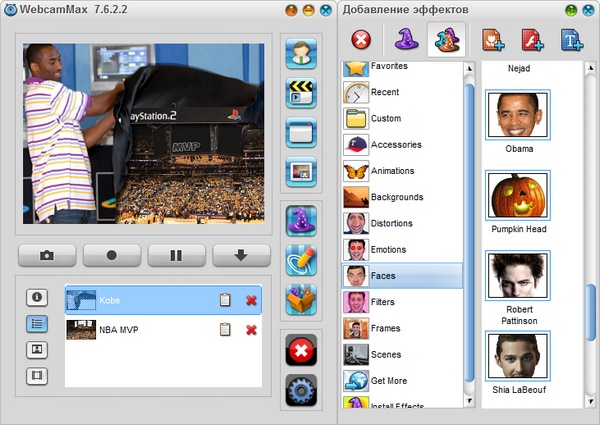Click the category list scroll down arrow
Image resolution: width=600 pixels, height=425 pixels.
470,401
